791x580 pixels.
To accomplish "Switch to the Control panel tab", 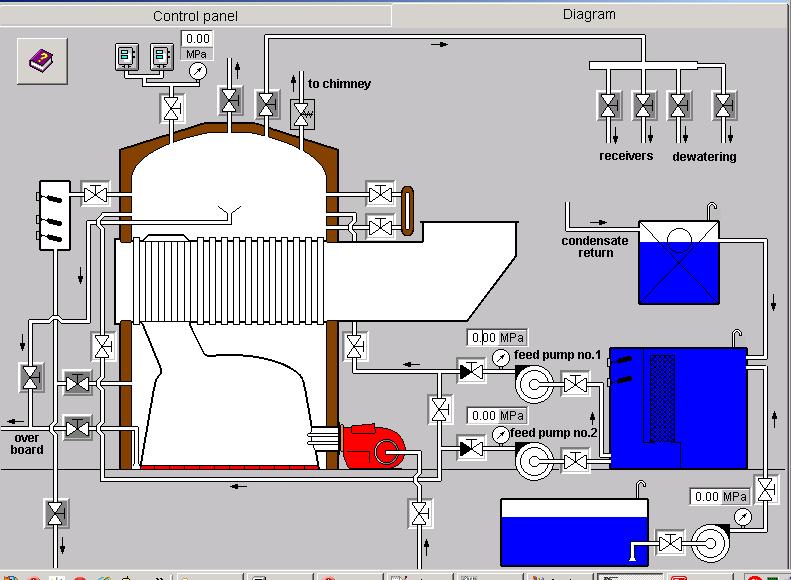I will pos(196,16).
